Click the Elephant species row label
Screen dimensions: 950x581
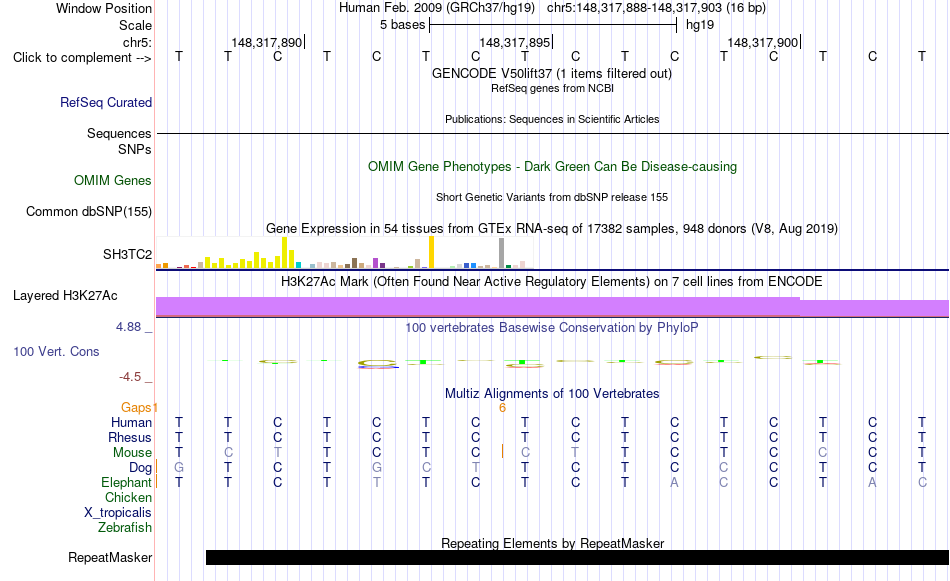[x=126, y=482]
